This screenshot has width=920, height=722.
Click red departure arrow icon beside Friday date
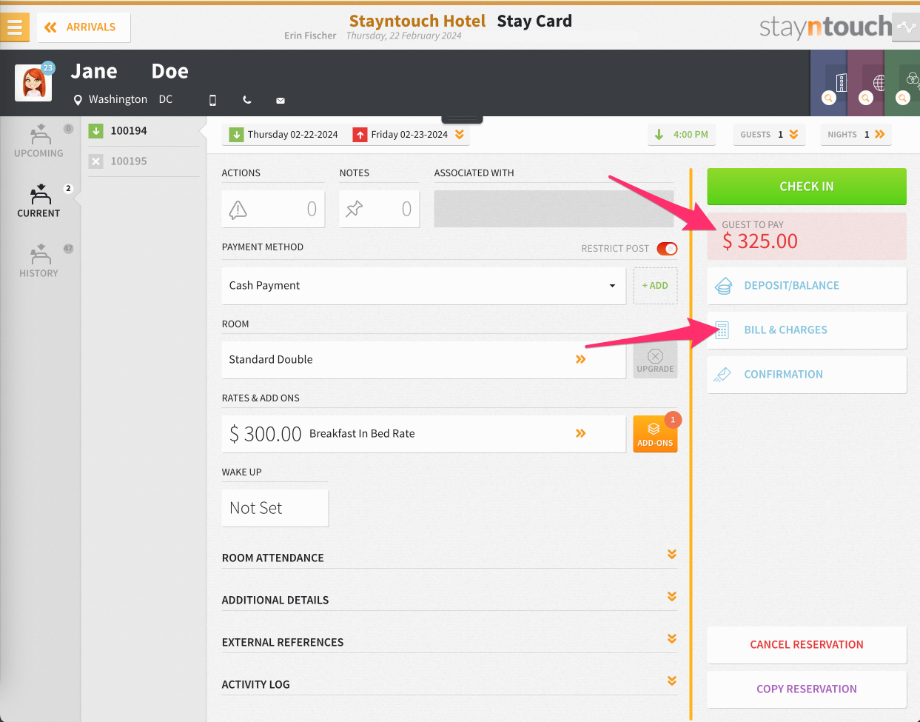pyautogui.click(x=359, y=135)
